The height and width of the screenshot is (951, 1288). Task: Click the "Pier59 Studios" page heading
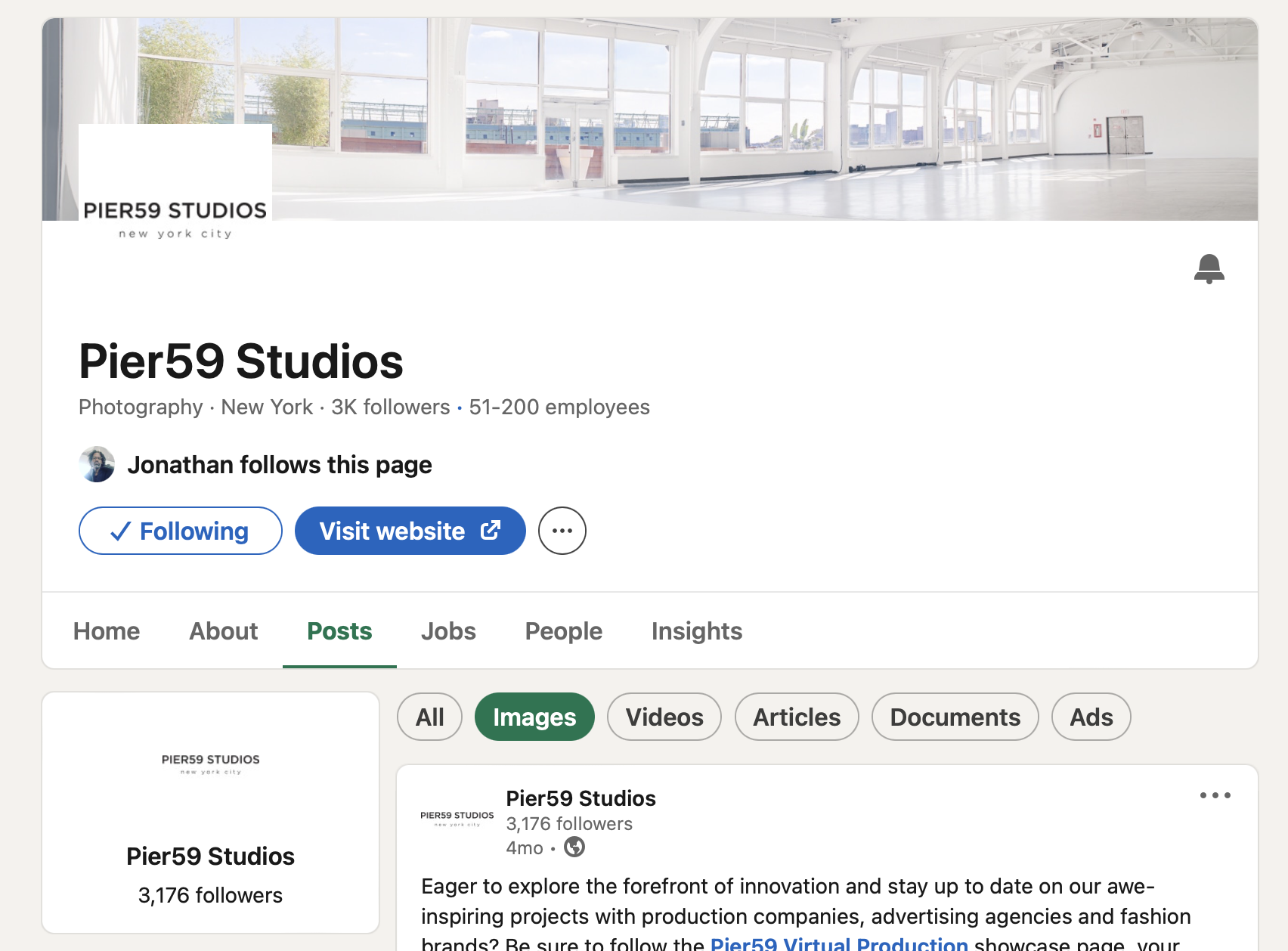tap(241, 361)
